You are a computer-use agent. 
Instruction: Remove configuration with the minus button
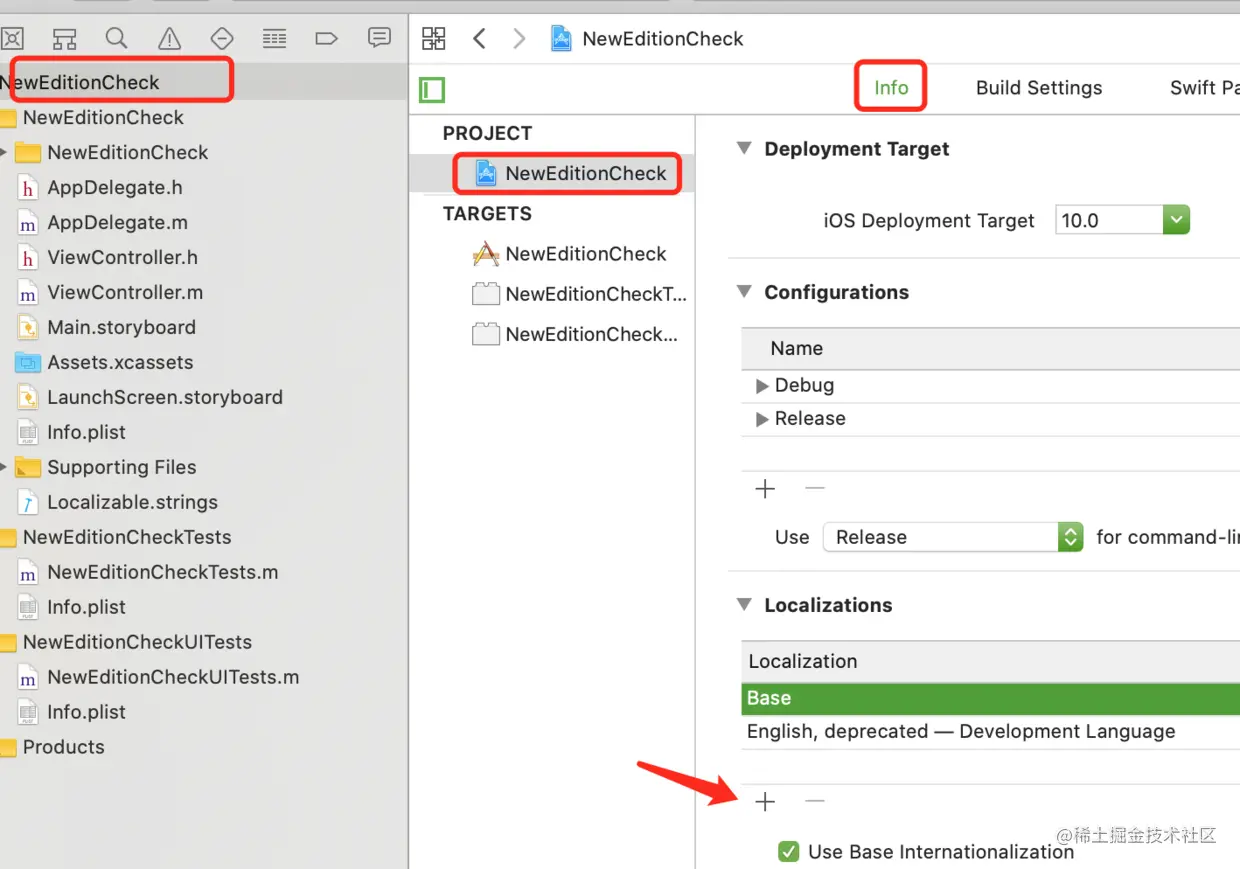pos(815,489)
